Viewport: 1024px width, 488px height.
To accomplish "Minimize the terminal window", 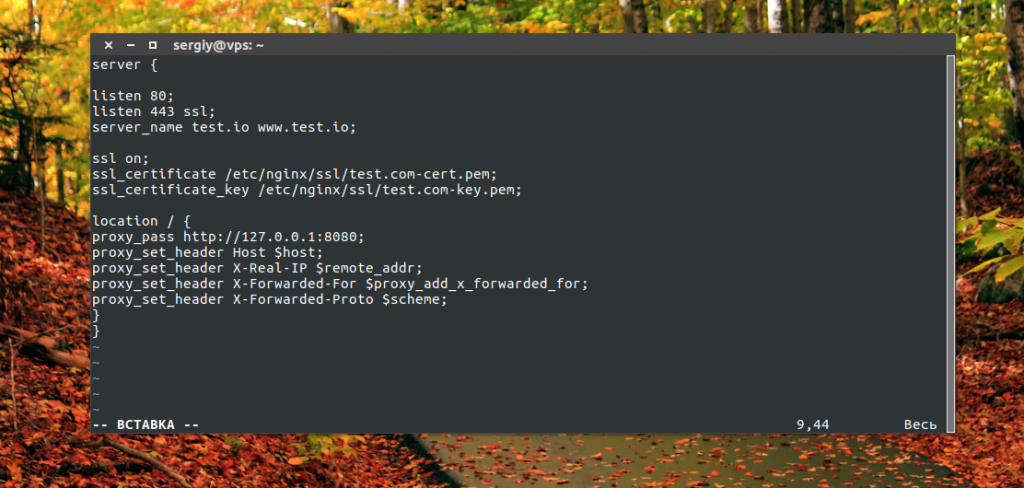I will click(x=130, y=45).
